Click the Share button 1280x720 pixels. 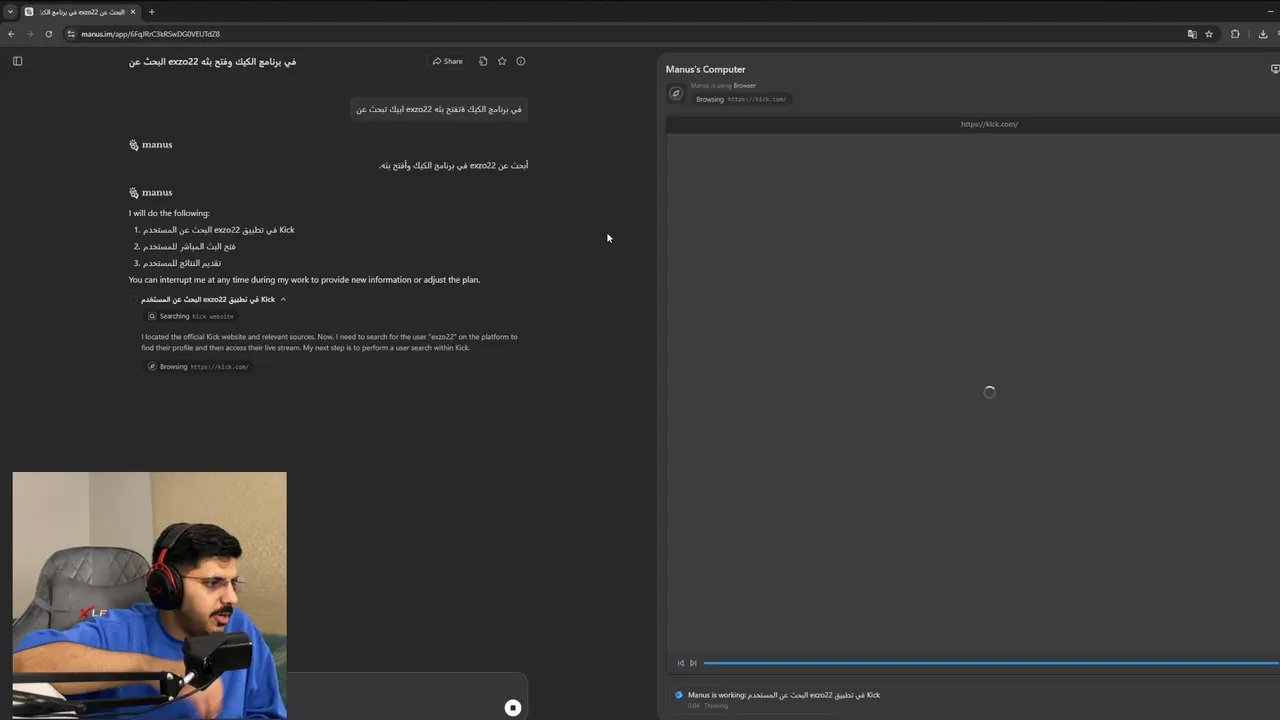click(447, 61)
